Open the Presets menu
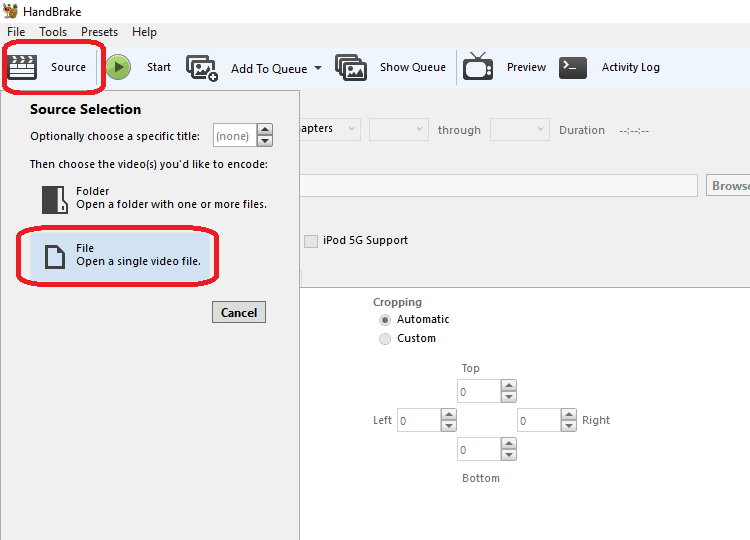 click(99, 32)
